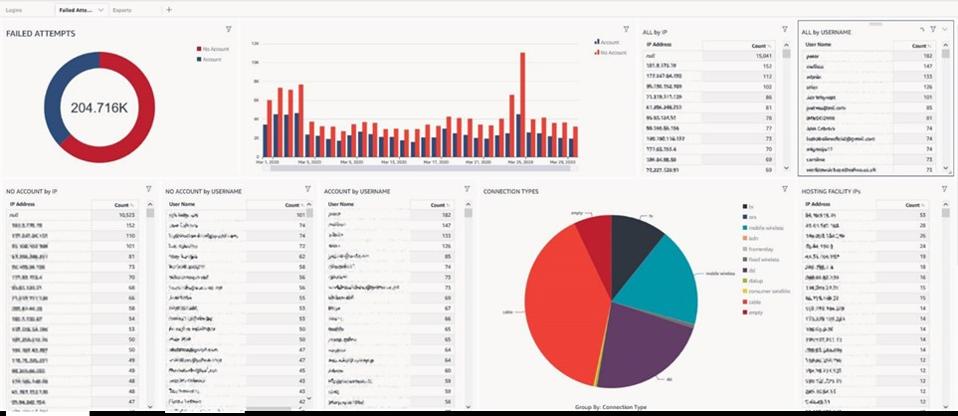The width and height of the screenshot is (958, 416).
Task: Expand the Failed Attempts tab dropdown arrow
Action: tap(100, 10)
